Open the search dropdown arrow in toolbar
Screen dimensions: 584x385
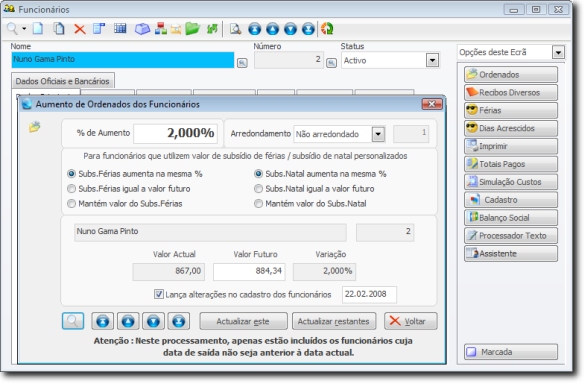[x=24, y=29]
